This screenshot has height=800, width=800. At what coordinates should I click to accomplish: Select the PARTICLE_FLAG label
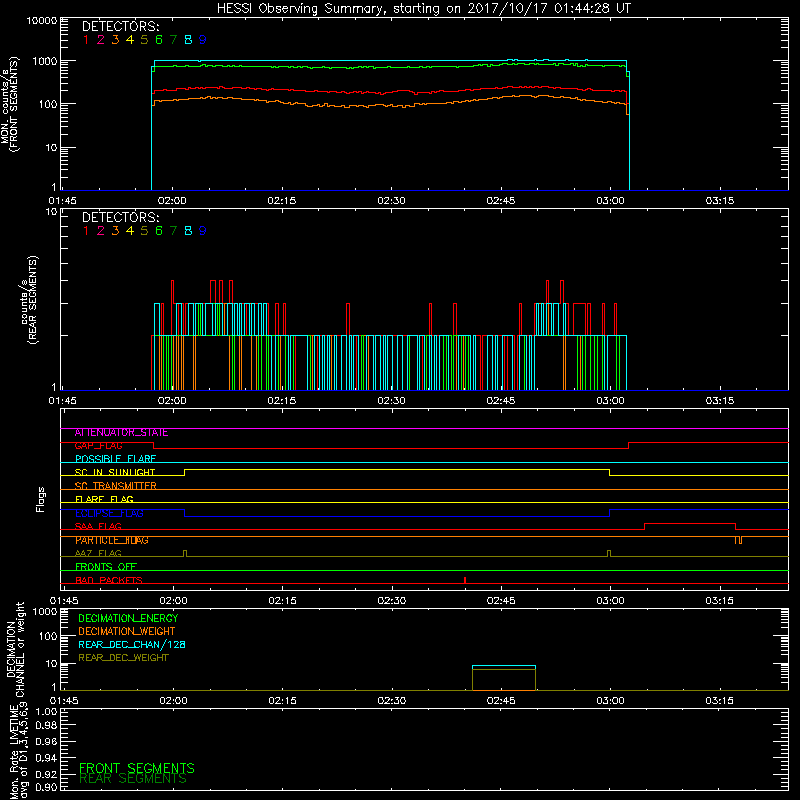(x=112, y=540)
